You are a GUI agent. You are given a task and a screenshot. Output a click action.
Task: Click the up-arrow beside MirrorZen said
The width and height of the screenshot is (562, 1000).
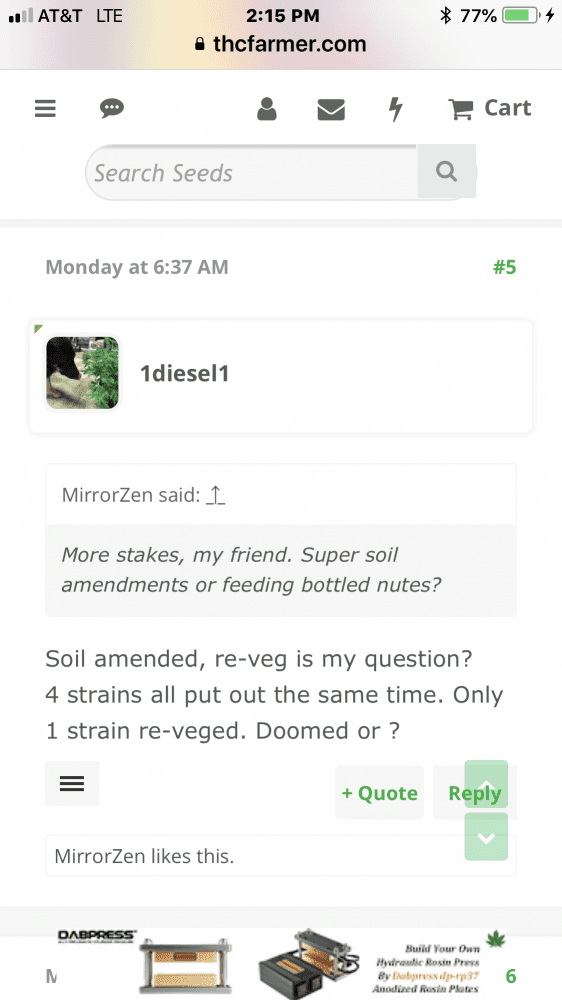tap(216, 495)
